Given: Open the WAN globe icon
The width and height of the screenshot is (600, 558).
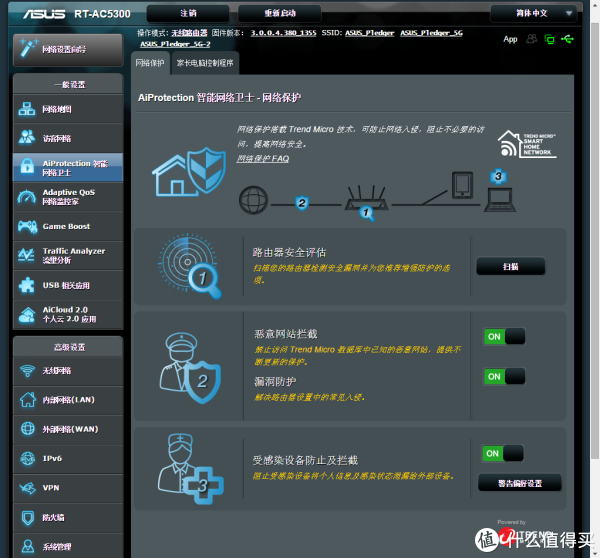Looking at the screenshot, I should 28,429.
